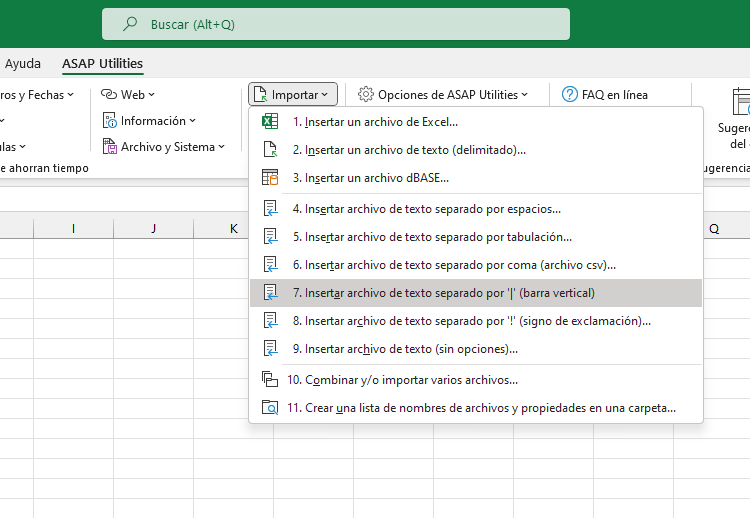Choose 6. Insertar archivo separado por coma (csv)
Screen dimensions: 750x518
click(x=476, y=265)
